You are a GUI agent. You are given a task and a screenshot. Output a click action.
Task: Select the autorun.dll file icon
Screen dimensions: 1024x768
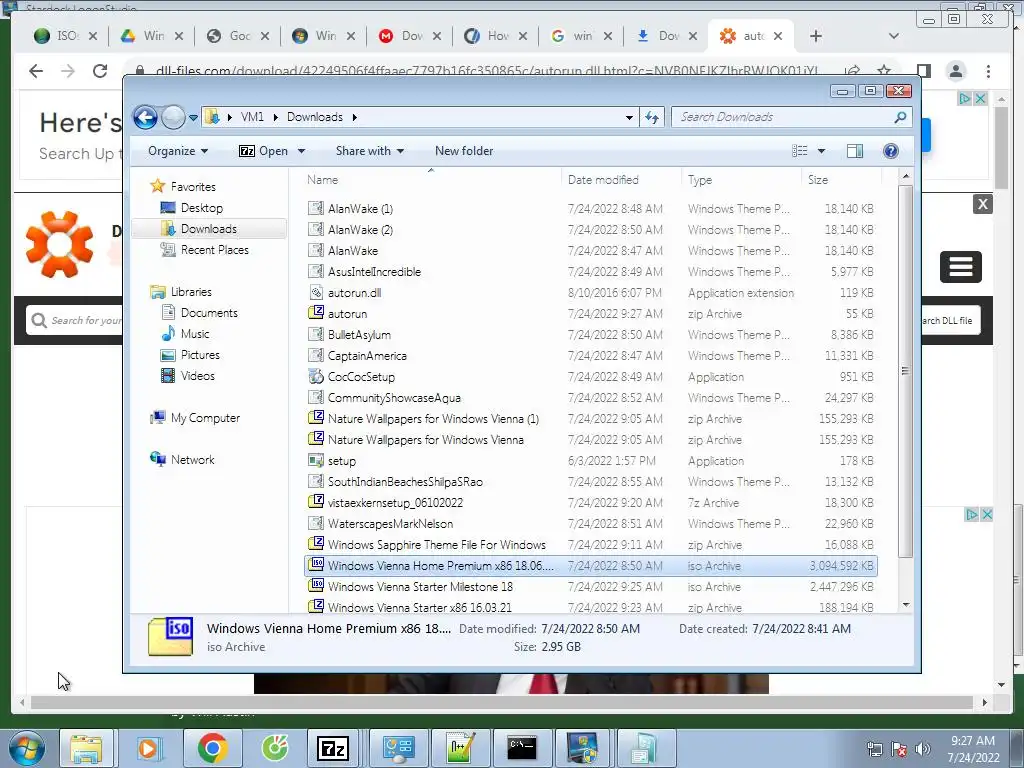(316, 293)
